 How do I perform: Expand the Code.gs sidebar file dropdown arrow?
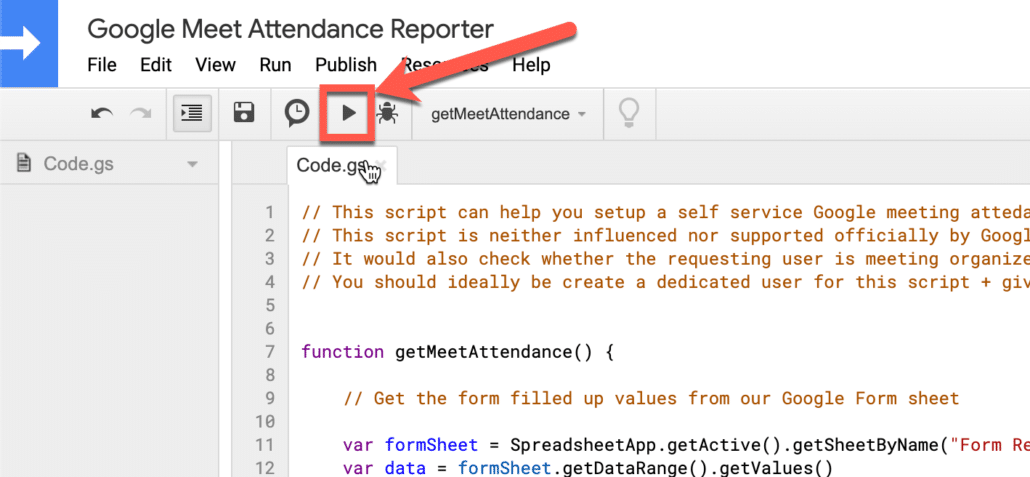pos(192,164)
